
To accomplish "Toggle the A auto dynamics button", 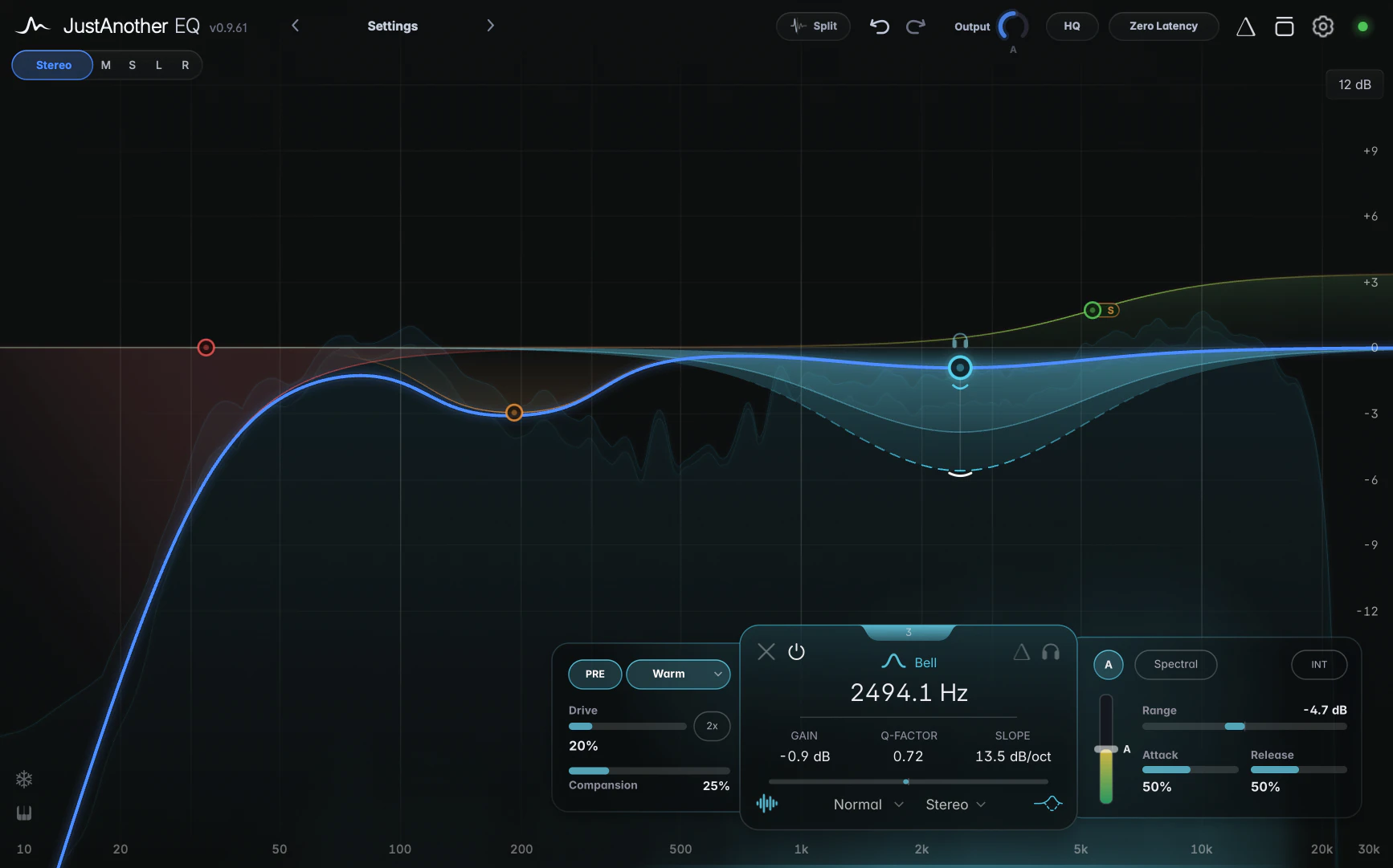I will (x=1108, y=664).
